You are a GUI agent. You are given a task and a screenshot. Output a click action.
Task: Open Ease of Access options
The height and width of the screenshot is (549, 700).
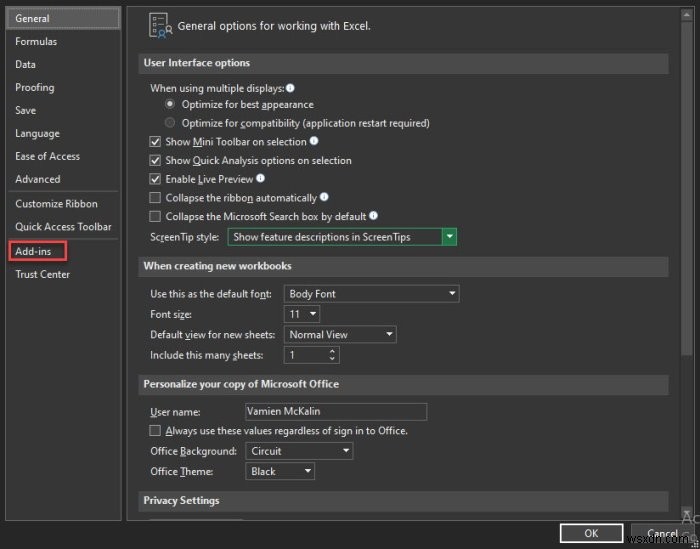[x=63, y=156]
